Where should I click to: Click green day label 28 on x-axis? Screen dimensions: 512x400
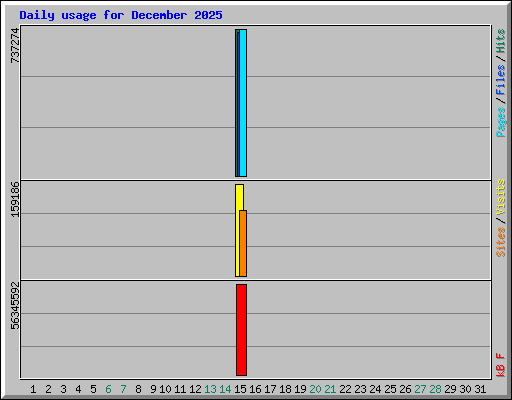click(435, 389)
